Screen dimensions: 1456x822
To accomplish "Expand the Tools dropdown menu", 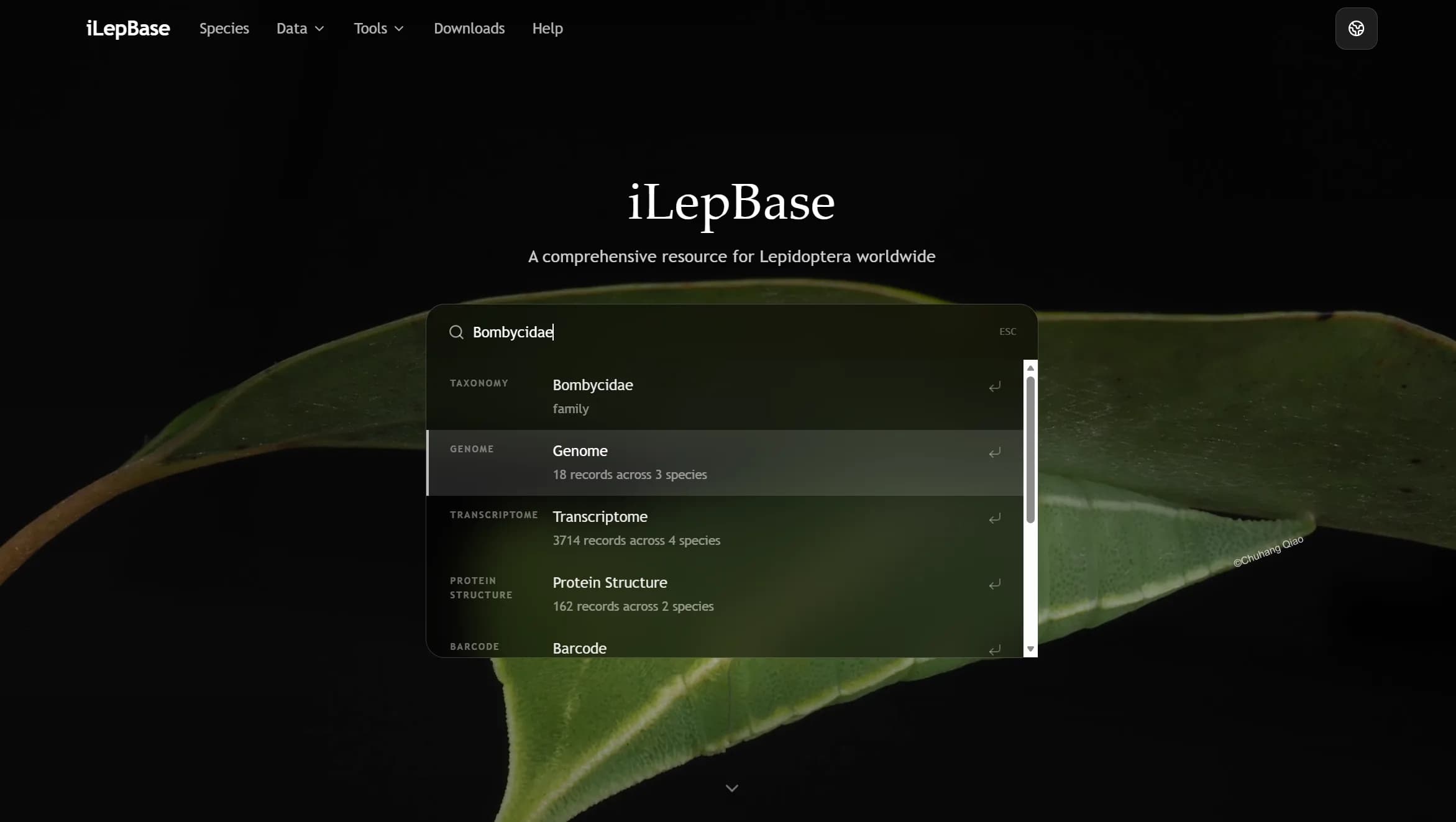I will pyautogui.click(x=378, y=28).
